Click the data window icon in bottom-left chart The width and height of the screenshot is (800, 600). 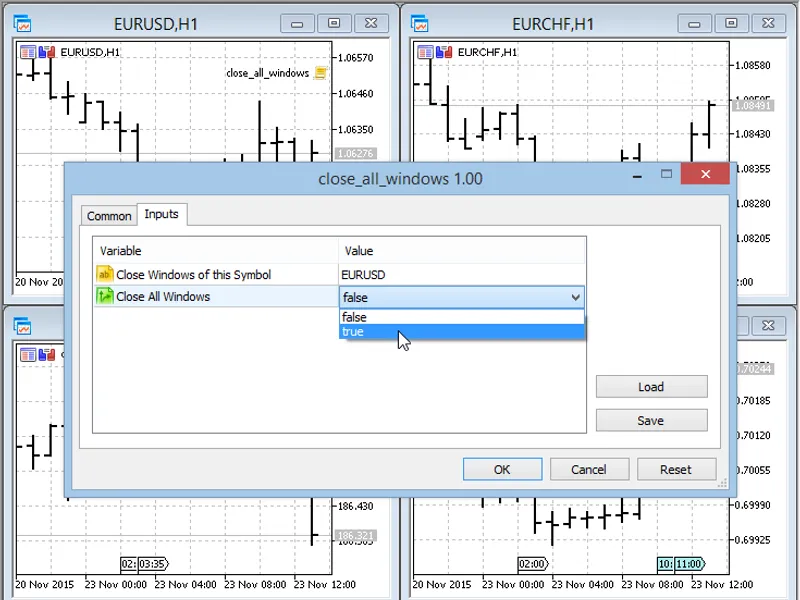[x=28, y=354]
